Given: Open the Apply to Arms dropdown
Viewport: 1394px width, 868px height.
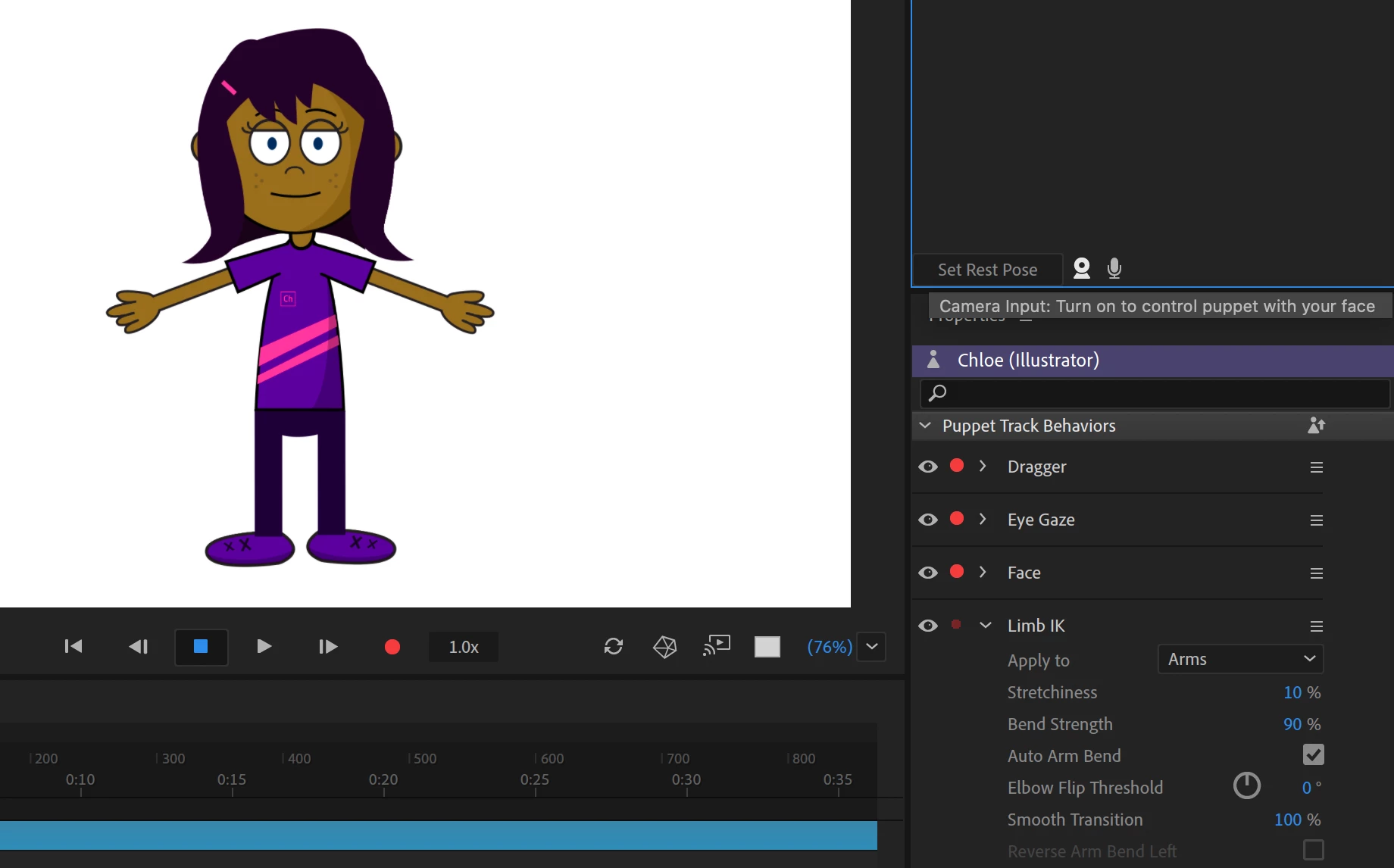Looking at the screenshot, I should coord(1241,659).
